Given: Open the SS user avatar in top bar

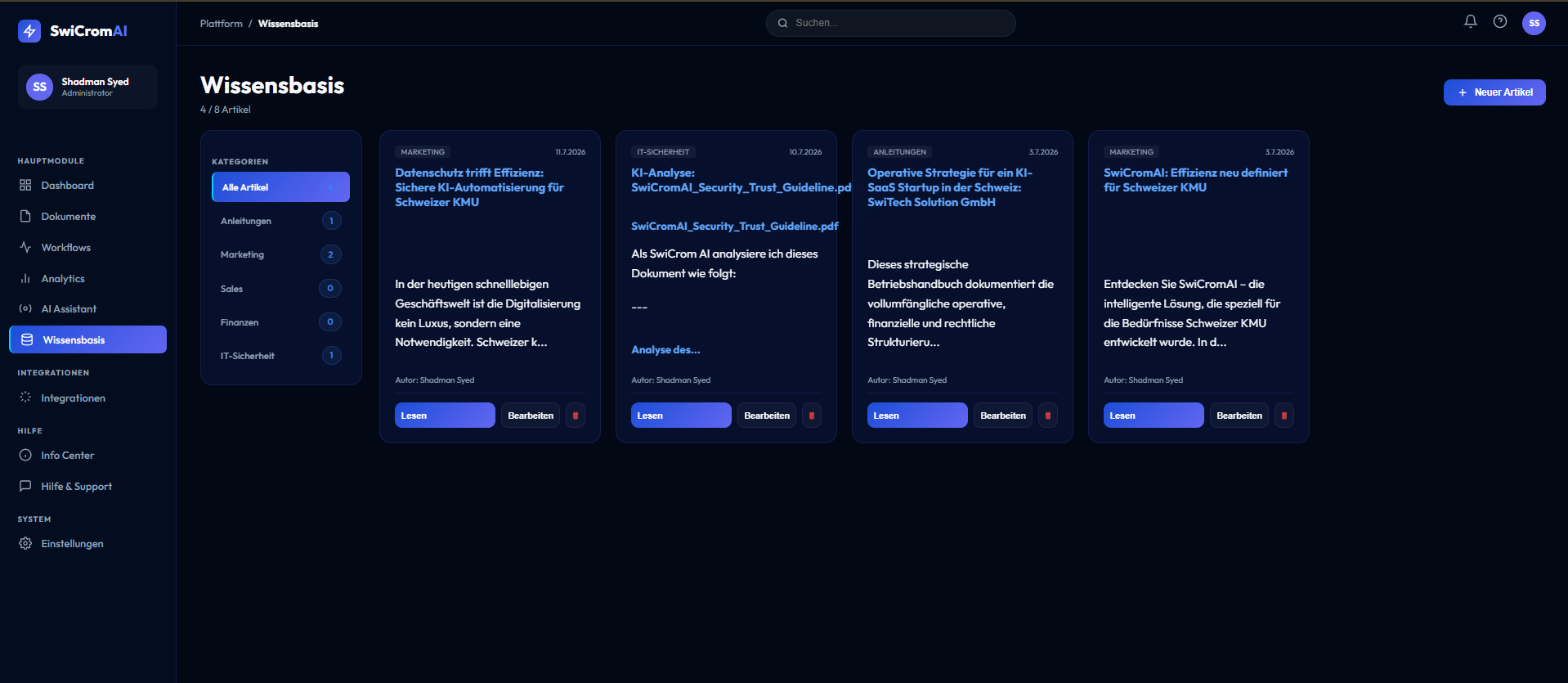Looking at the screenshot, I should point(1534,23).
